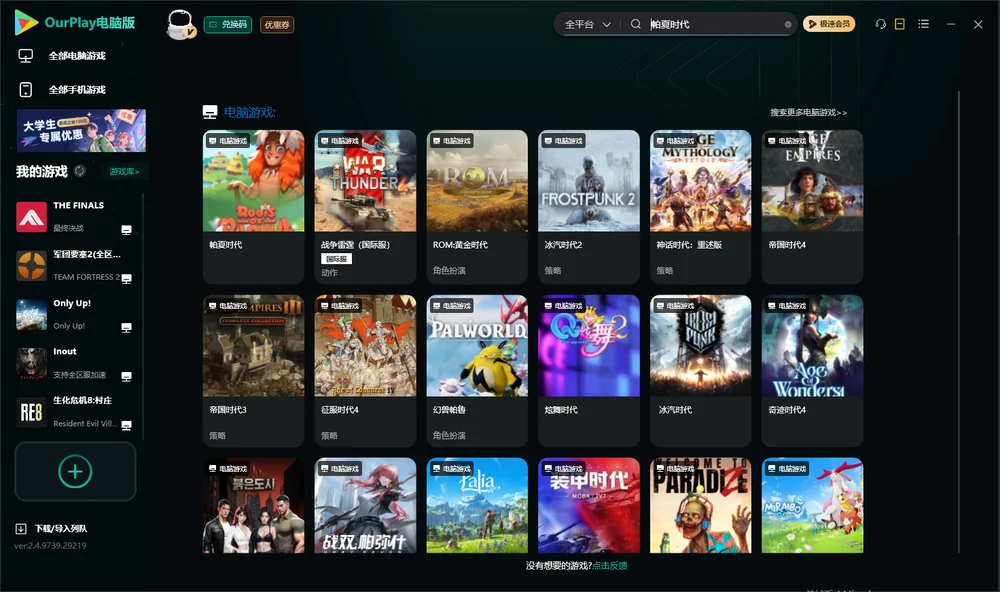Click the Team Fortress 2 orange icon
This screenshot has width=1000, height=592.
point(31,266)
